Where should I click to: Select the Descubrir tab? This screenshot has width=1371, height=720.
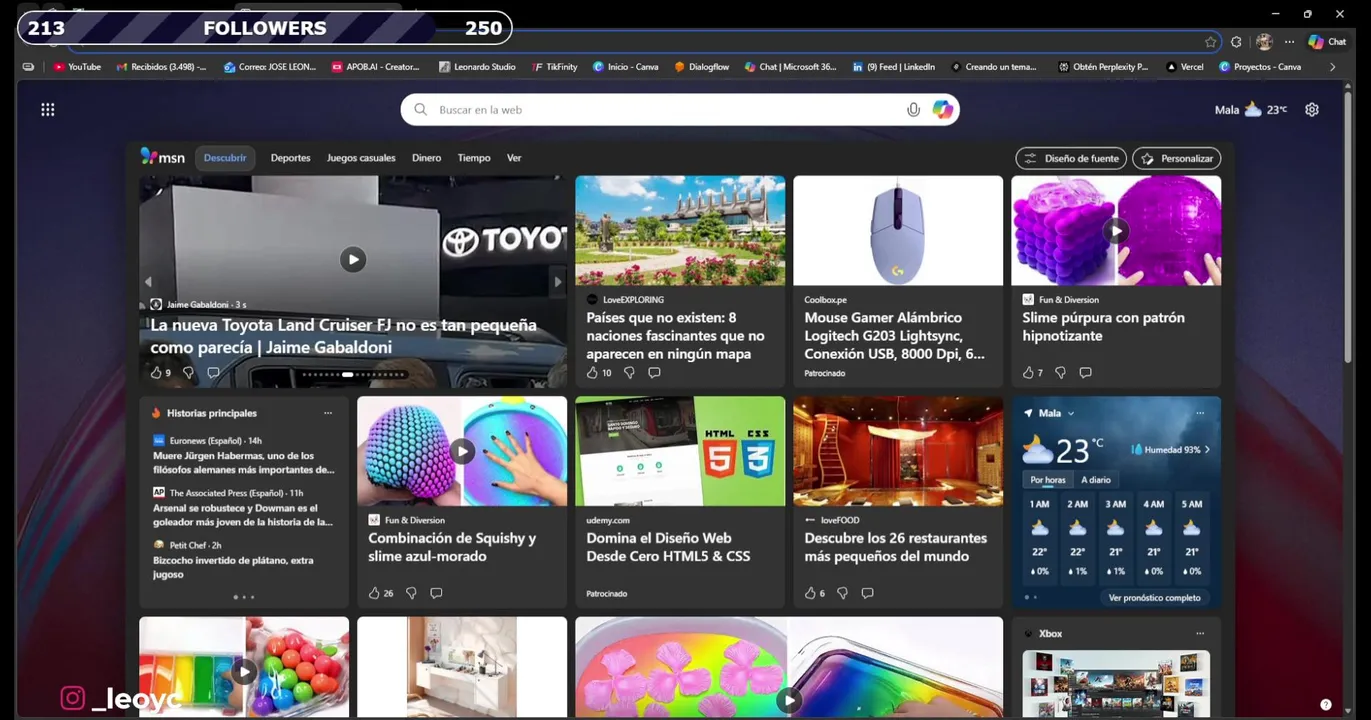coord(225,158)
